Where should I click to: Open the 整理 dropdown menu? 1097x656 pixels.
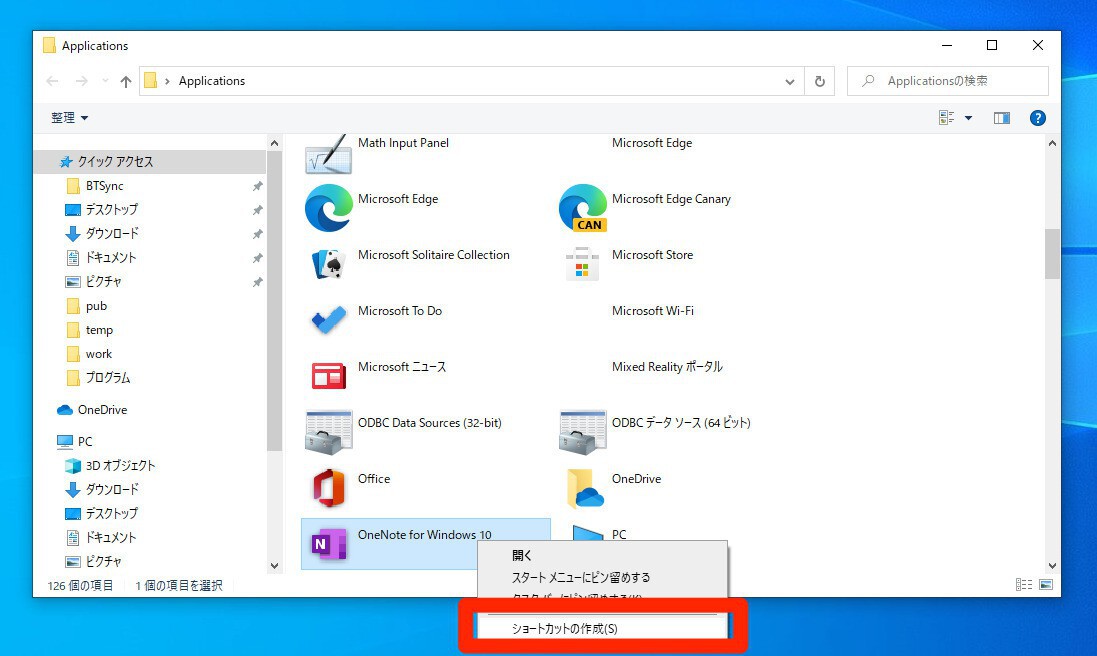[x=69, y=118]
